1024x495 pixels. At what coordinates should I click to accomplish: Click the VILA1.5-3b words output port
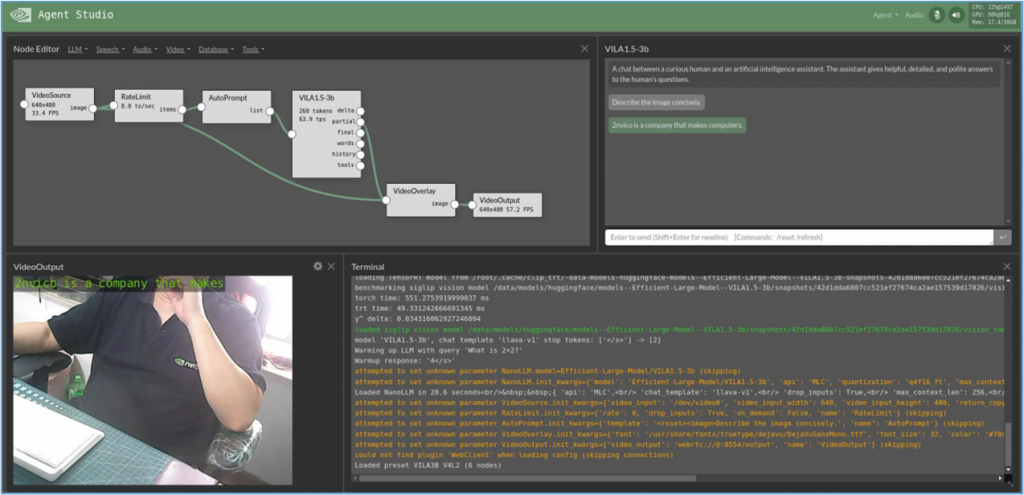pos(360,143)
